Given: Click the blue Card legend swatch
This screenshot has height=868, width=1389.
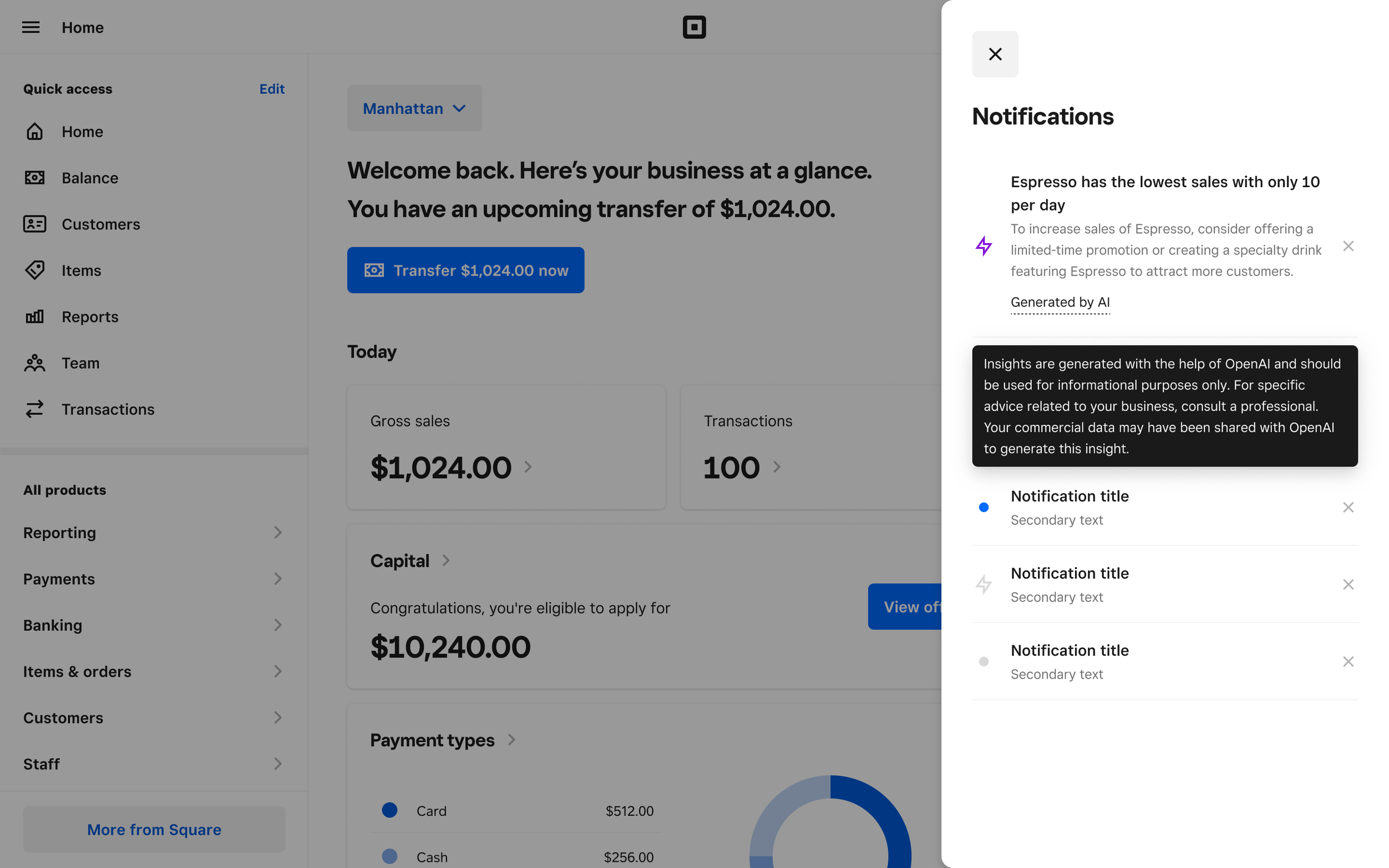Looking at the screenshot, I should click(x=389, y=810).
